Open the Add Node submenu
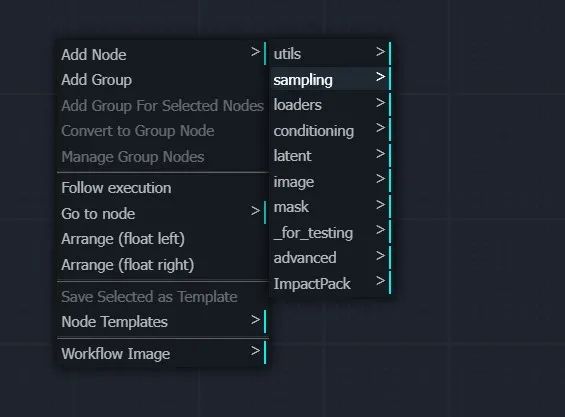 pyautogui.click(x=163, y=54)
